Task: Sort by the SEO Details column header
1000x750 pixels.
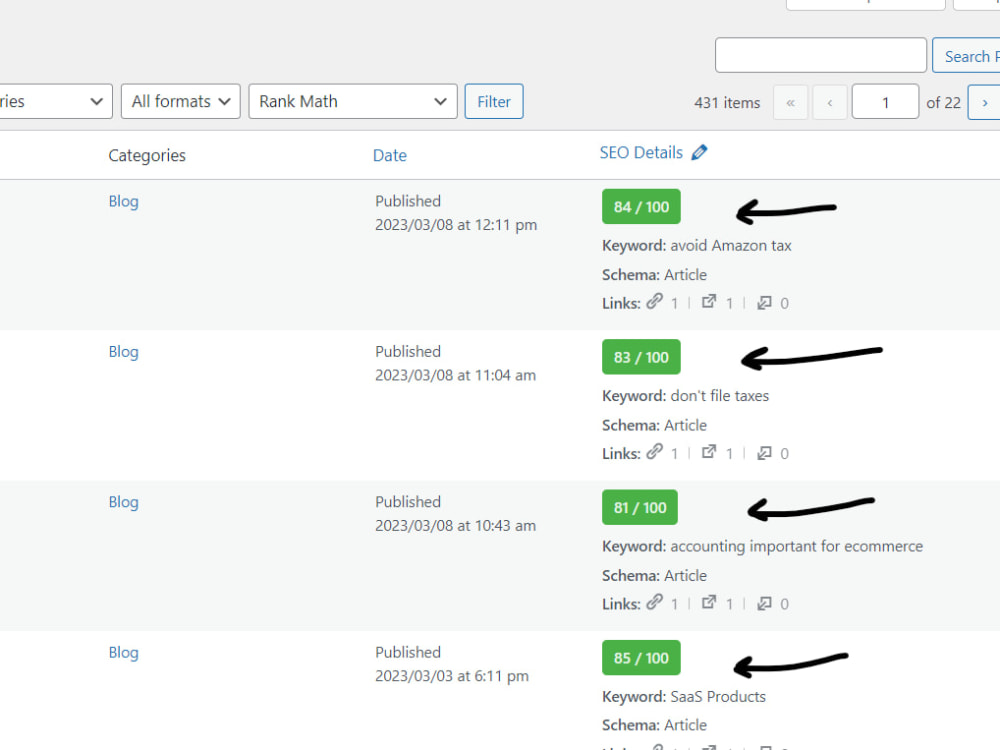Action: 641,153
